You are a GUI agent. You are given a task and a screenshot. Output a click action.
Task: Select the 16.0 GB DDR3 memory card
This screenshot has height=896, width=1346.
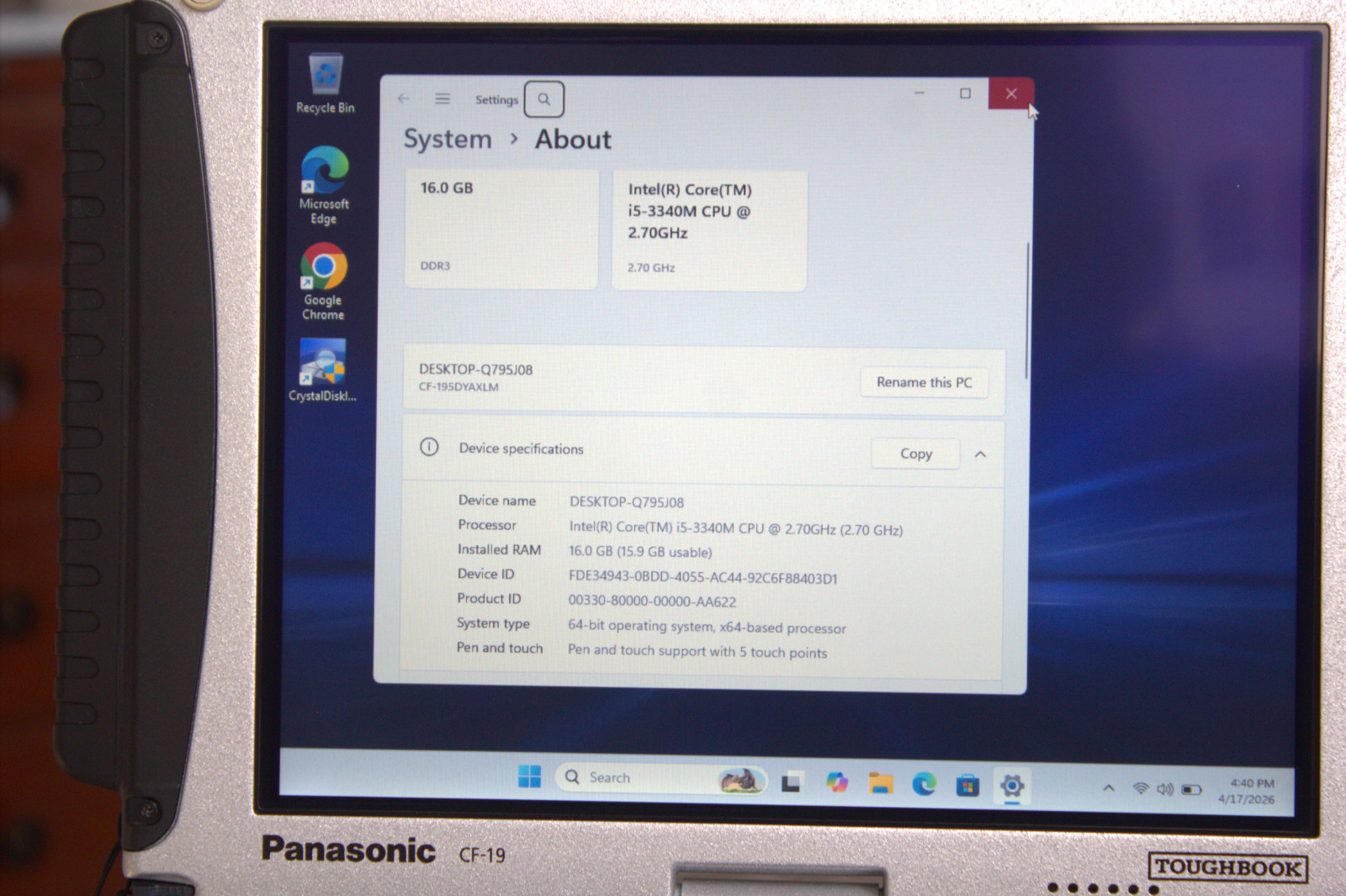coord(501,228)
